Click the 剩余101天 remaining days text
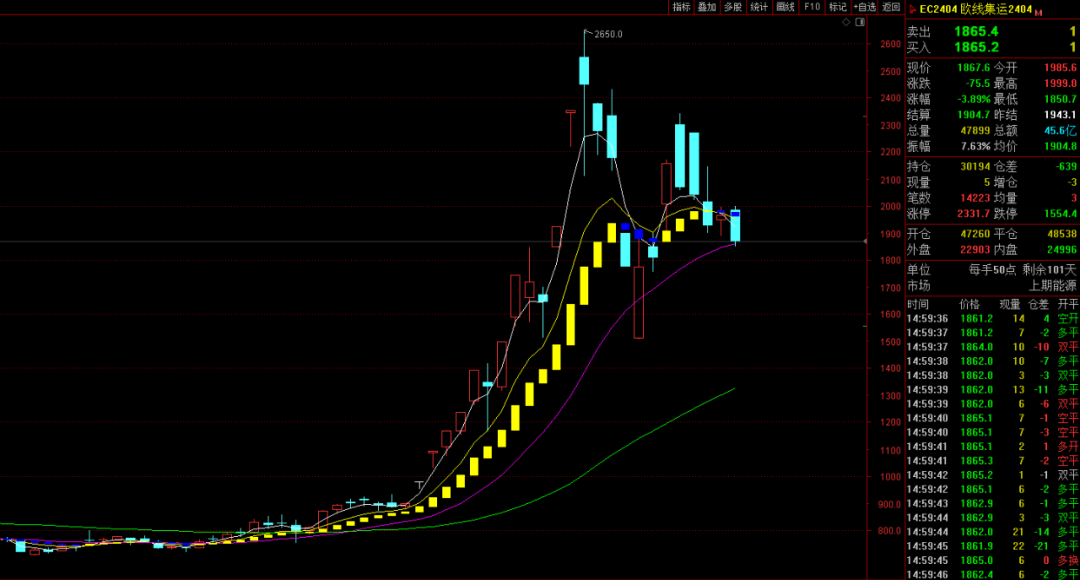 pyautogui.click(x=1049, y=270)
